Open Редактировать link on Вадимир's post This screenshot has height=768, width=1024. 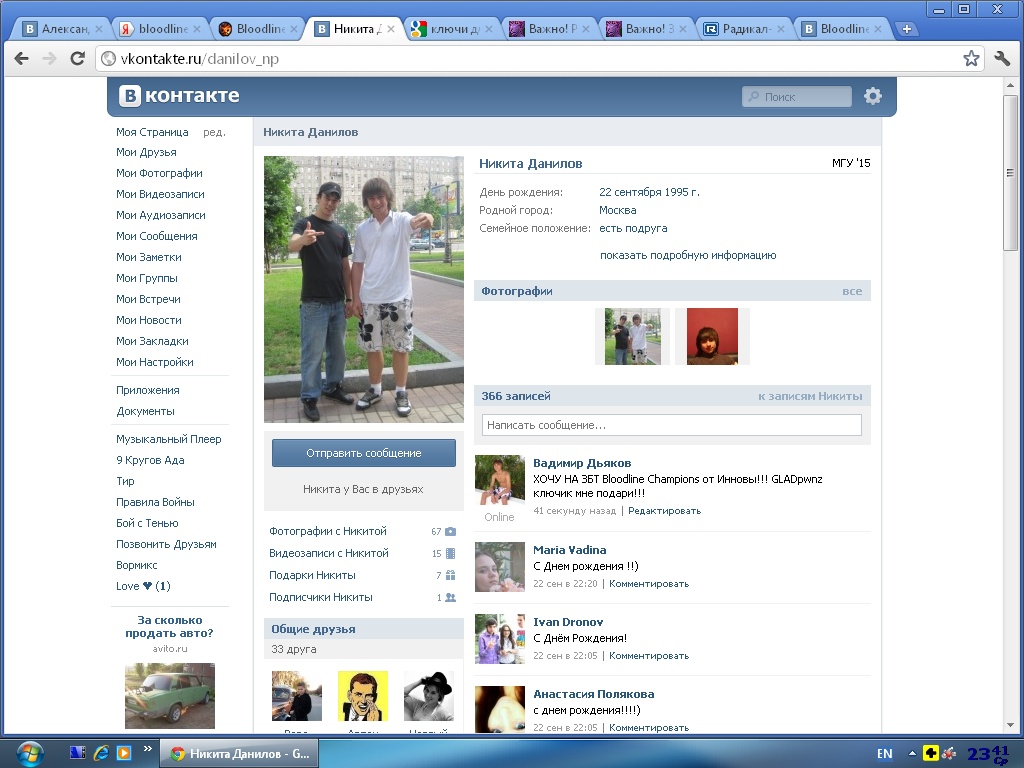coord(664,511)
